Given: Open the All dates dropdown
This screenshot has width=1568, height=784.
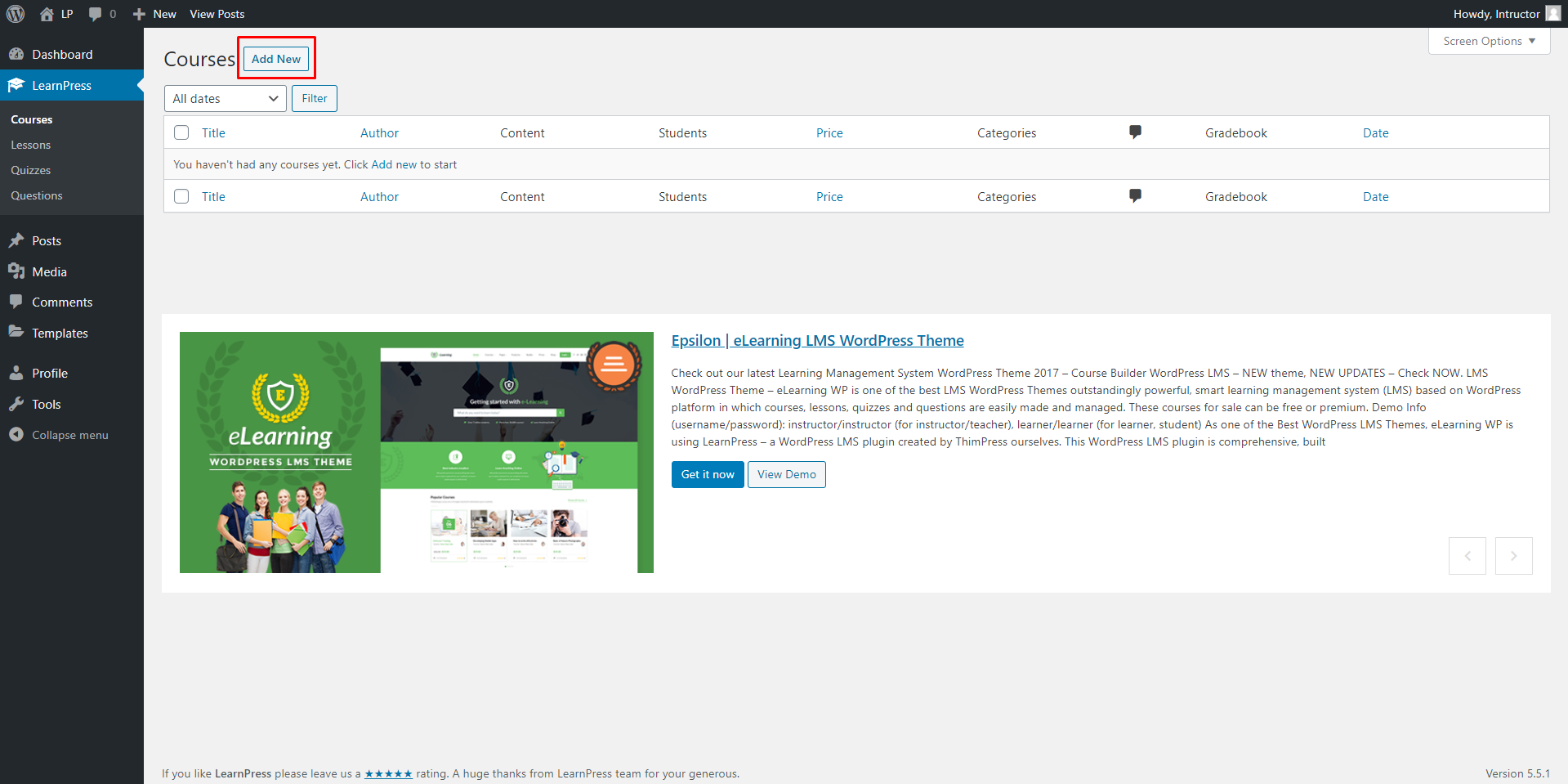Looking at the screenshot, I should pos(226,98).
